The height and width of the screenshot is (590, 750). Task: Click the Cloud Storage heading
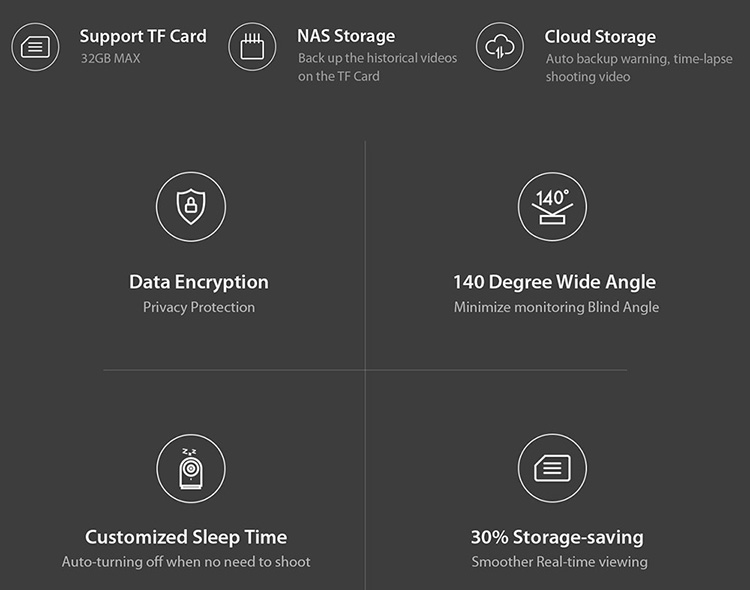click(x=600, y=37)
